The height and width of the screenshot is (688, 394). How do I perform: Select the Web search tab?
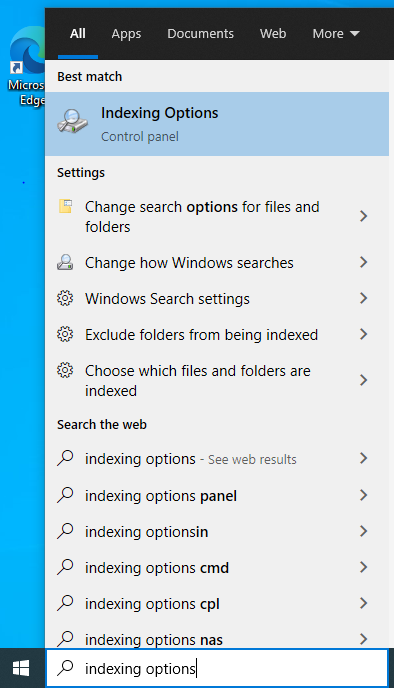pyautogui.click(x=273, y=33)
